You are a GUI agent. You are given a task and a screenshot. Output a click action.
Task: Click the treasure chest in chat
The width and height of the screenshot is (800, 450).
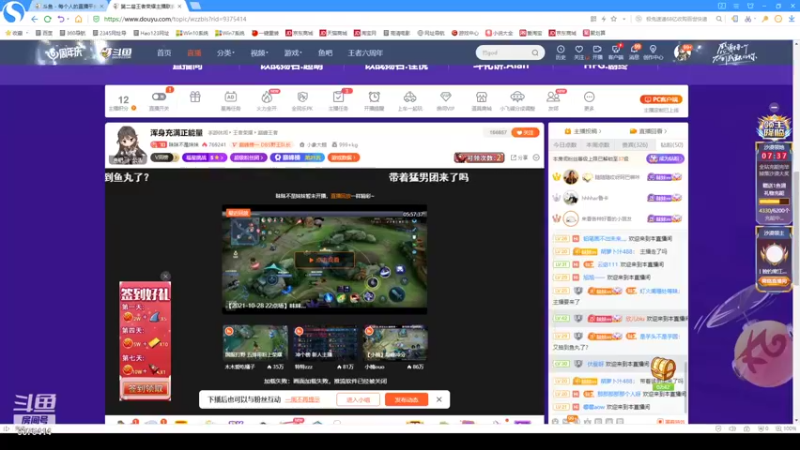click(x=663, y=368)
